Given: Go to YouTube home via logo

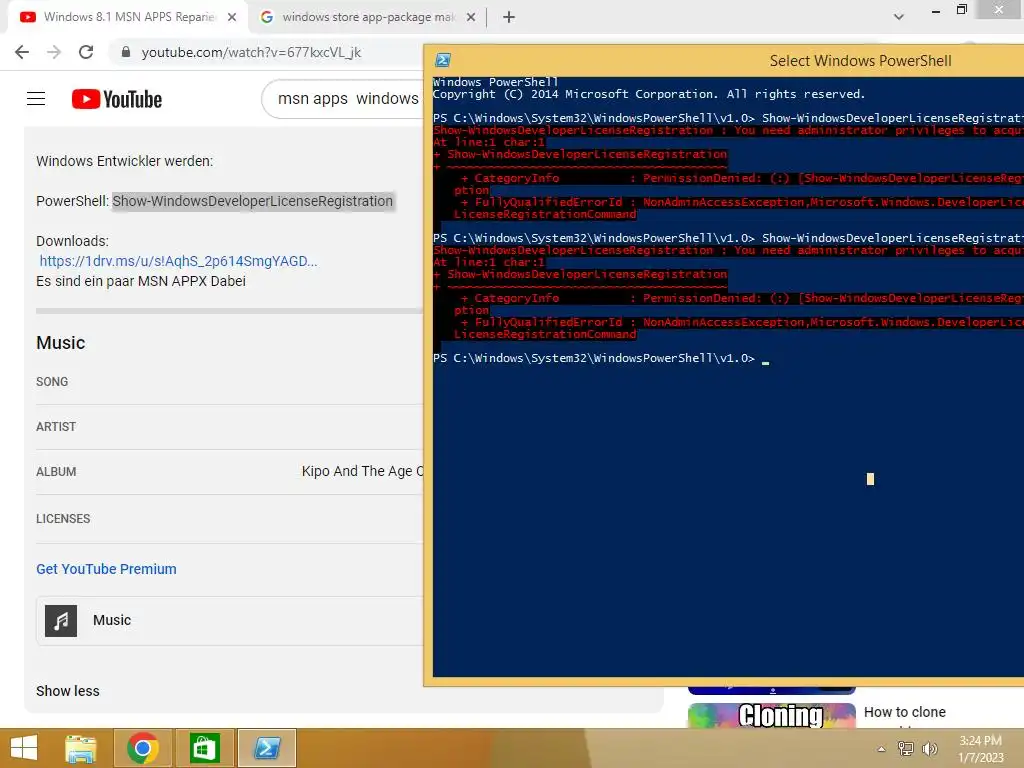Looking at the screenshot, I should point(117,99).
